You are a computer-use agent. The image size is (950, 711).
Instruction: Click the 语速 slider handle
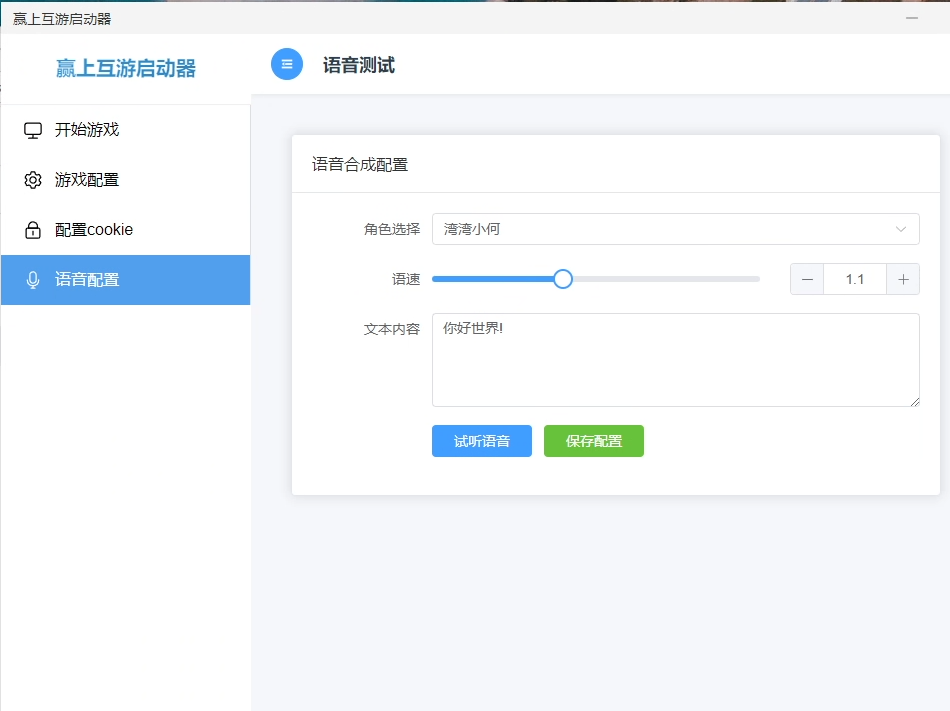tap(563, 279)
